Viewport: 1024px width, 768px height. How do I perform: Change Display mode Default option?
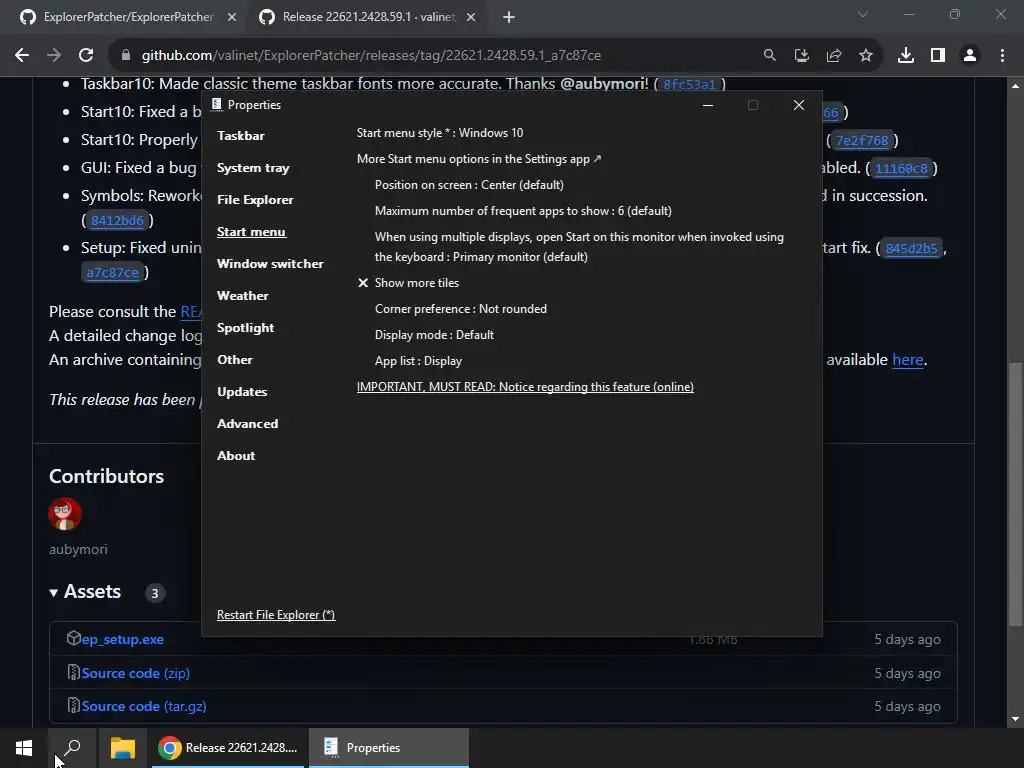[x=434, y=335]
